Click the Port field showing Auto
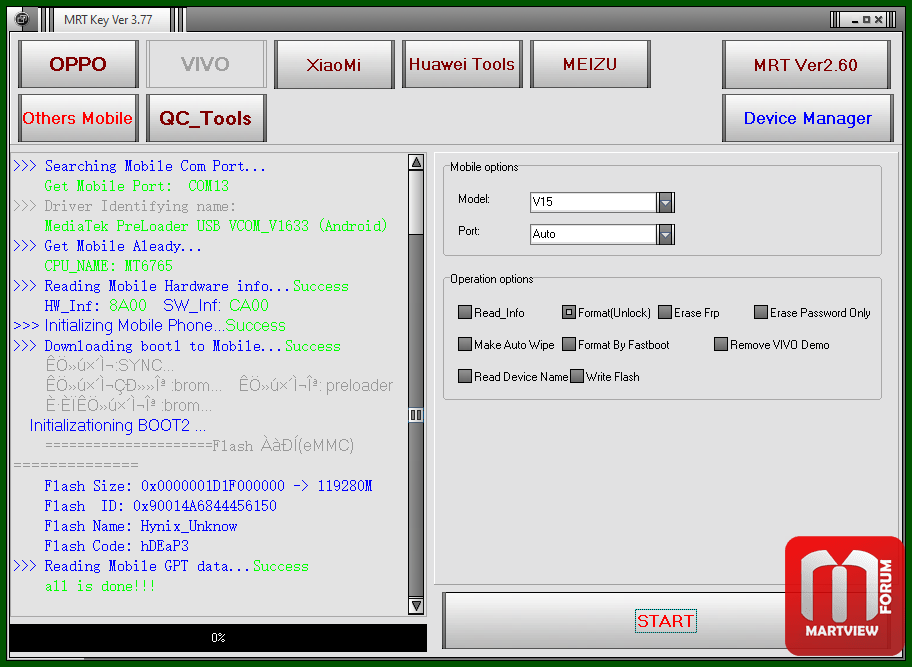Viewport: 912px width, 667px height. pyautogui.click(x=593, y=234)
